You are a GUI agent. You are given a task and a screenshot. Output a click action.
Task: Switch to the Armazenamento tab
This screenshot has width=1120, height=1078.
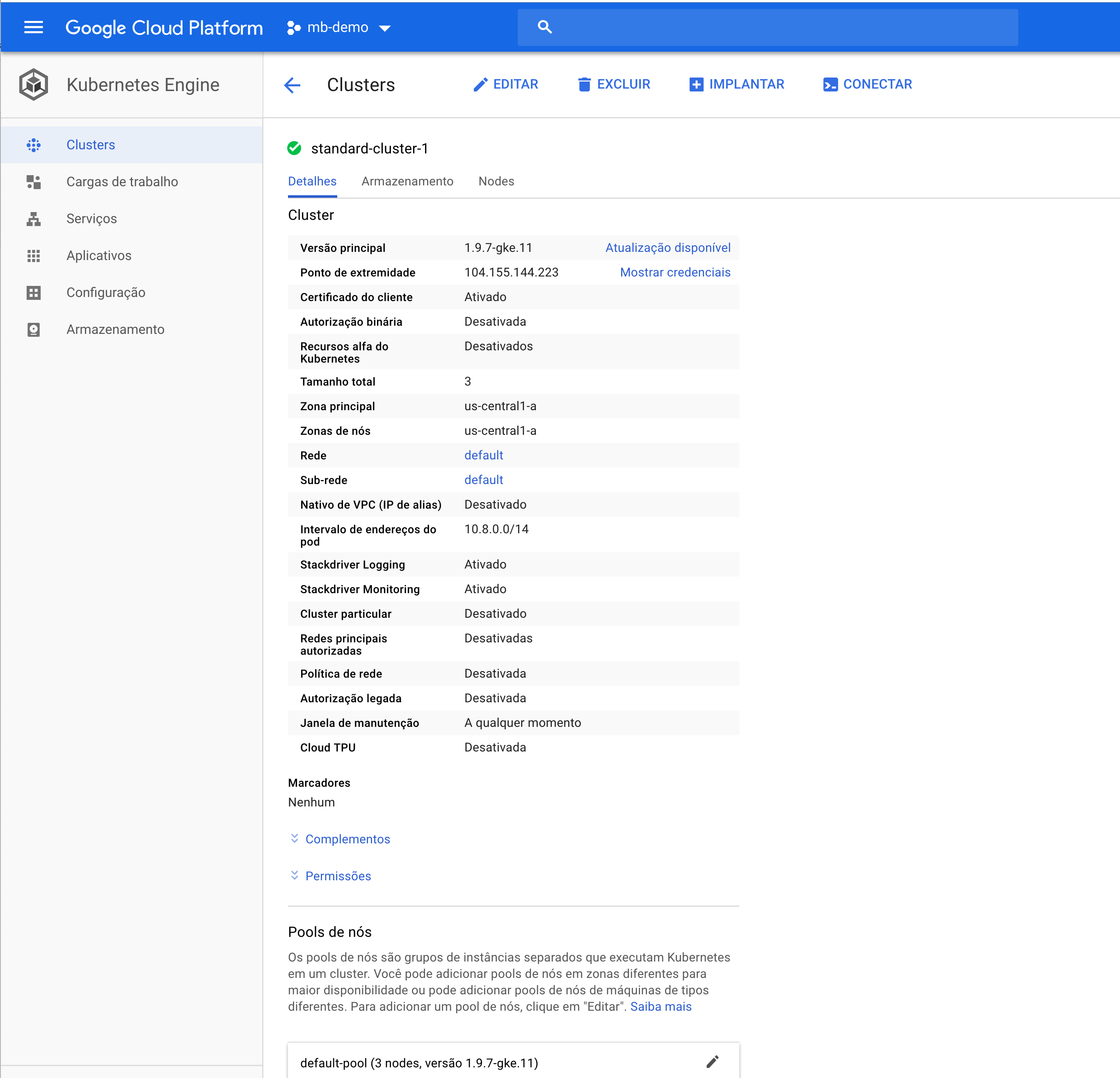coord(407,181)
